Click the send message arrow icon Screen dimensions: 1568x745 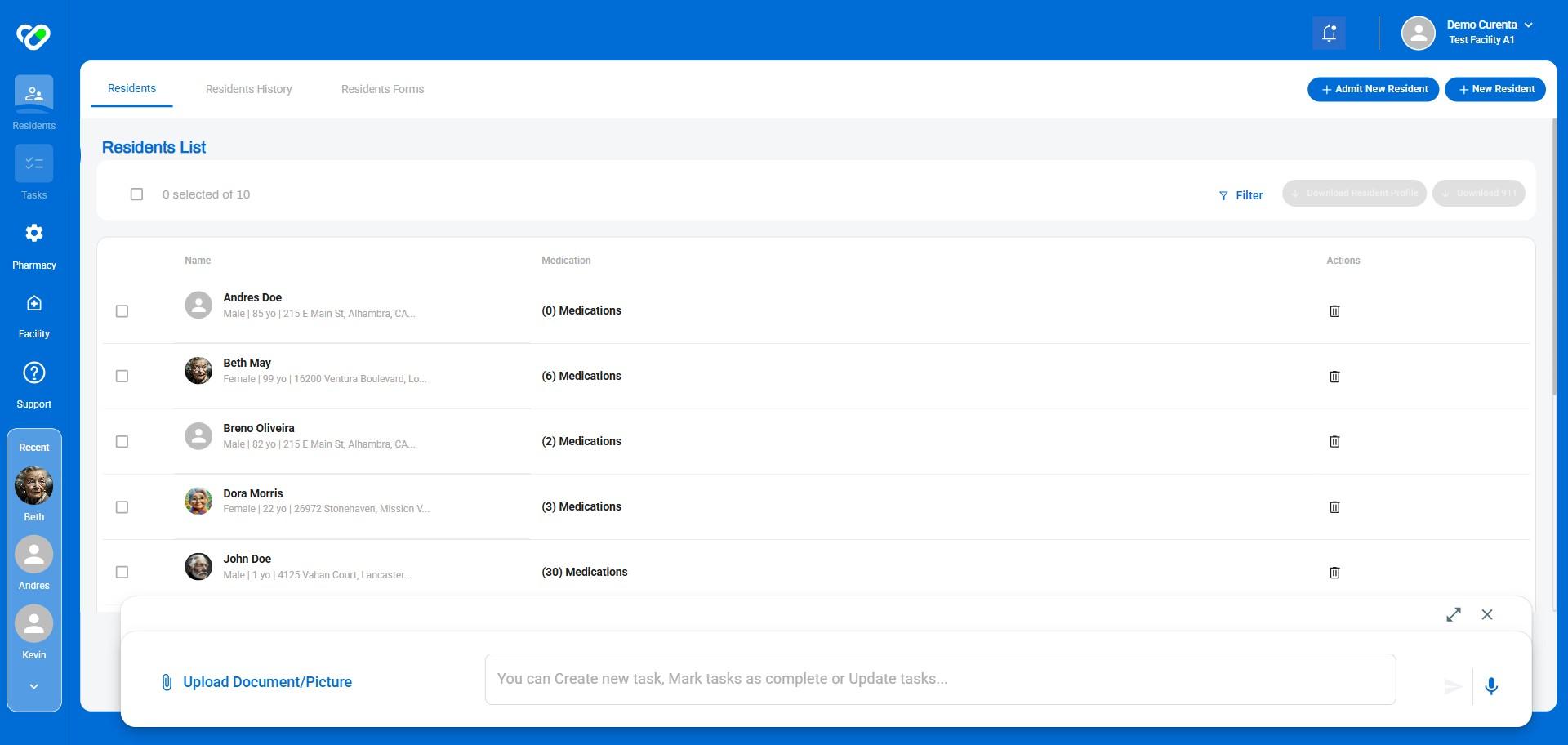(x=1453, y=686)
